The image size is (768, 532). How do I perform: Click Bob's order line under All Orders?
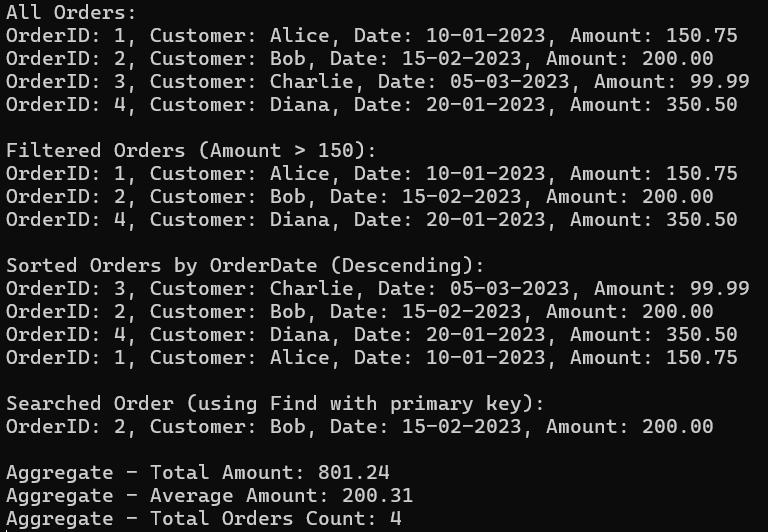coord(360,59)
